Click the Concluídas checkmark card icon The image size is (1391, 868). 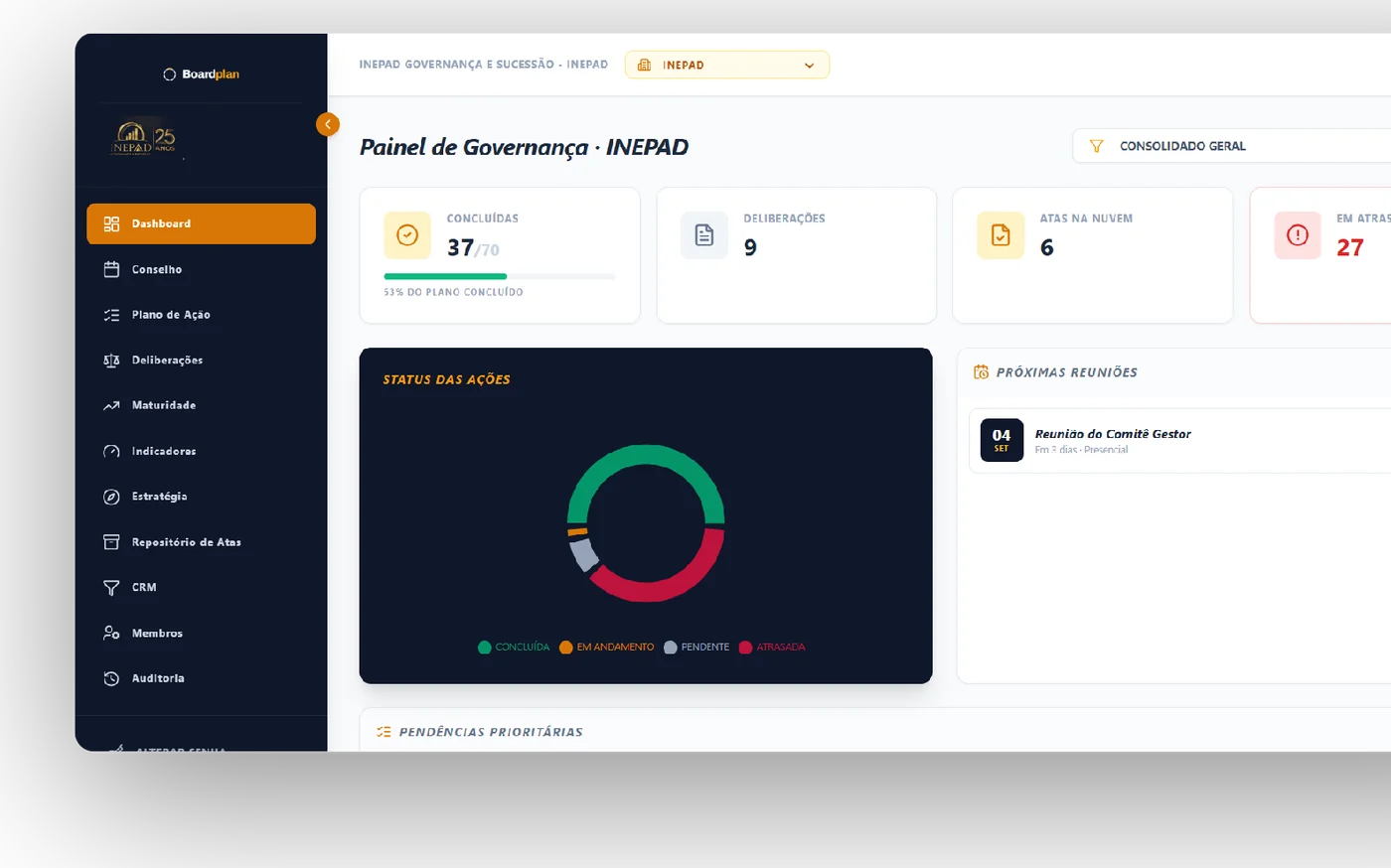407,235
